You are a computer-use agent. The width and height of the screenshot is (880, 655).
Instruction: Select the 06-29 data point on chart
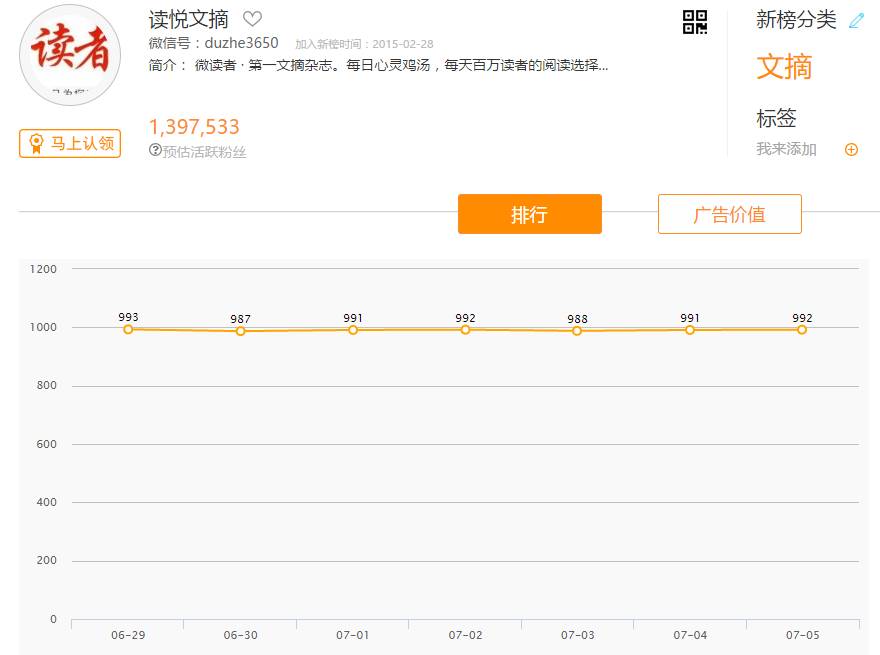pyautogui.click(x=128, y=329)
